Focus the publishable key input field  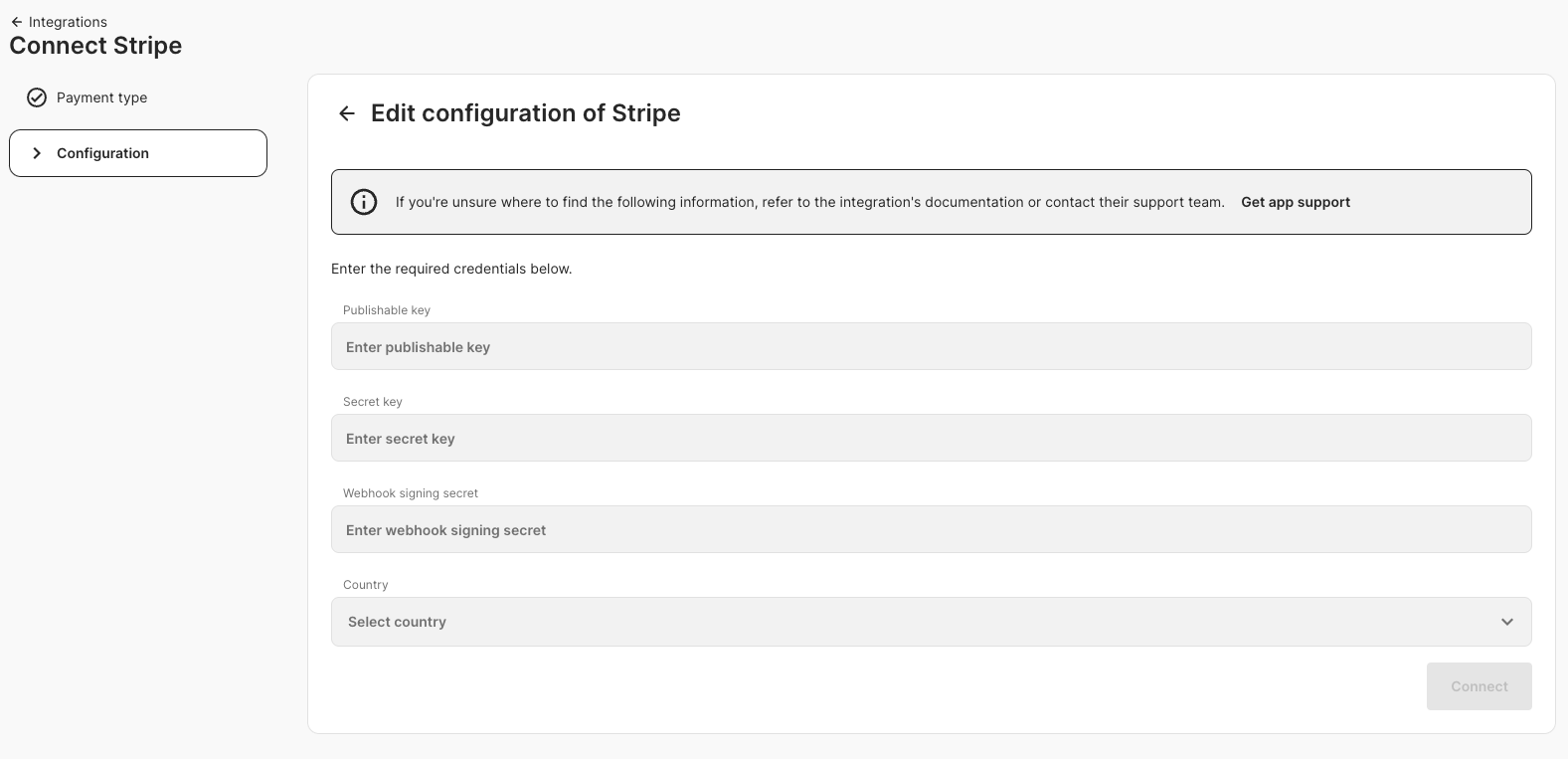click(931, 346)
